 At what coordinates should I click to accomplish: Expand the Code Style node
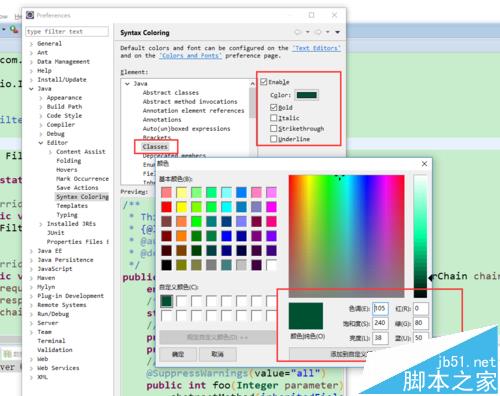41,116
